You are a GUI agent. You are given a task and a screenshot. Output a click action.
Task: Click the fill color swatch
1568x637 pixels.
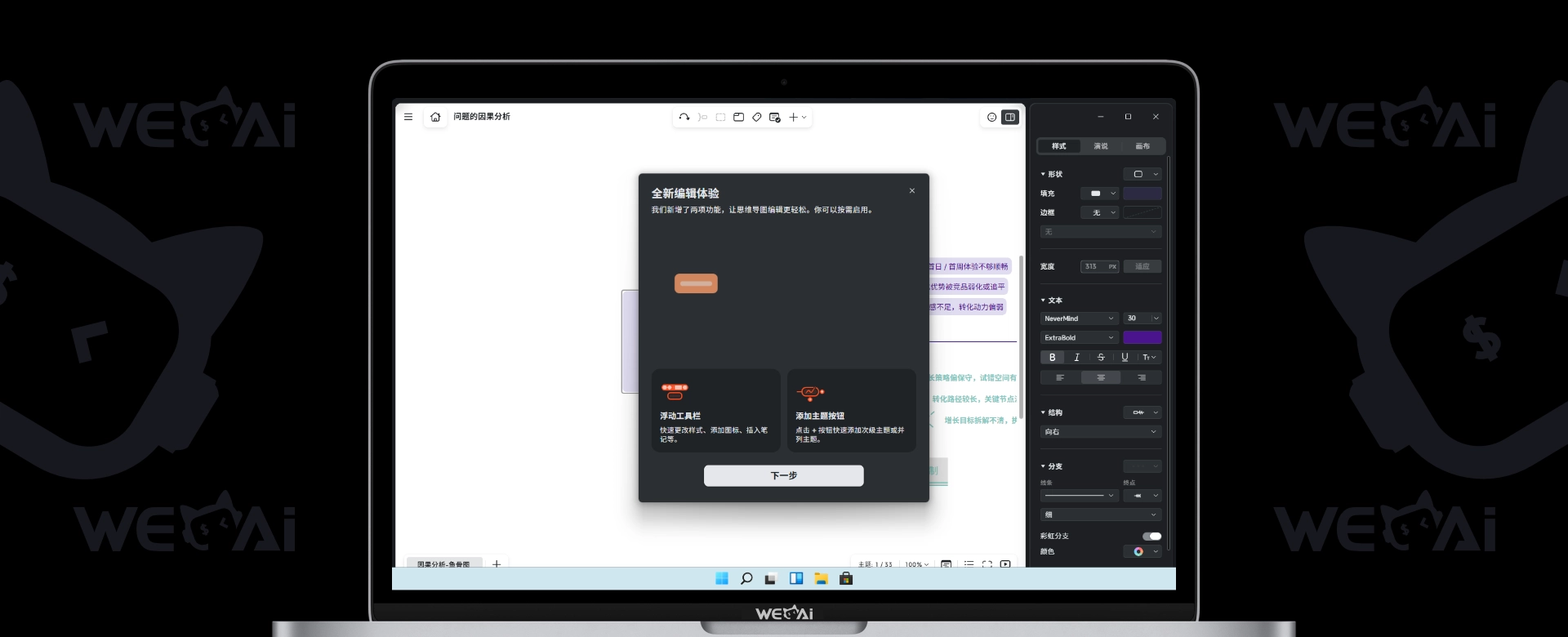coord(1143,194)
